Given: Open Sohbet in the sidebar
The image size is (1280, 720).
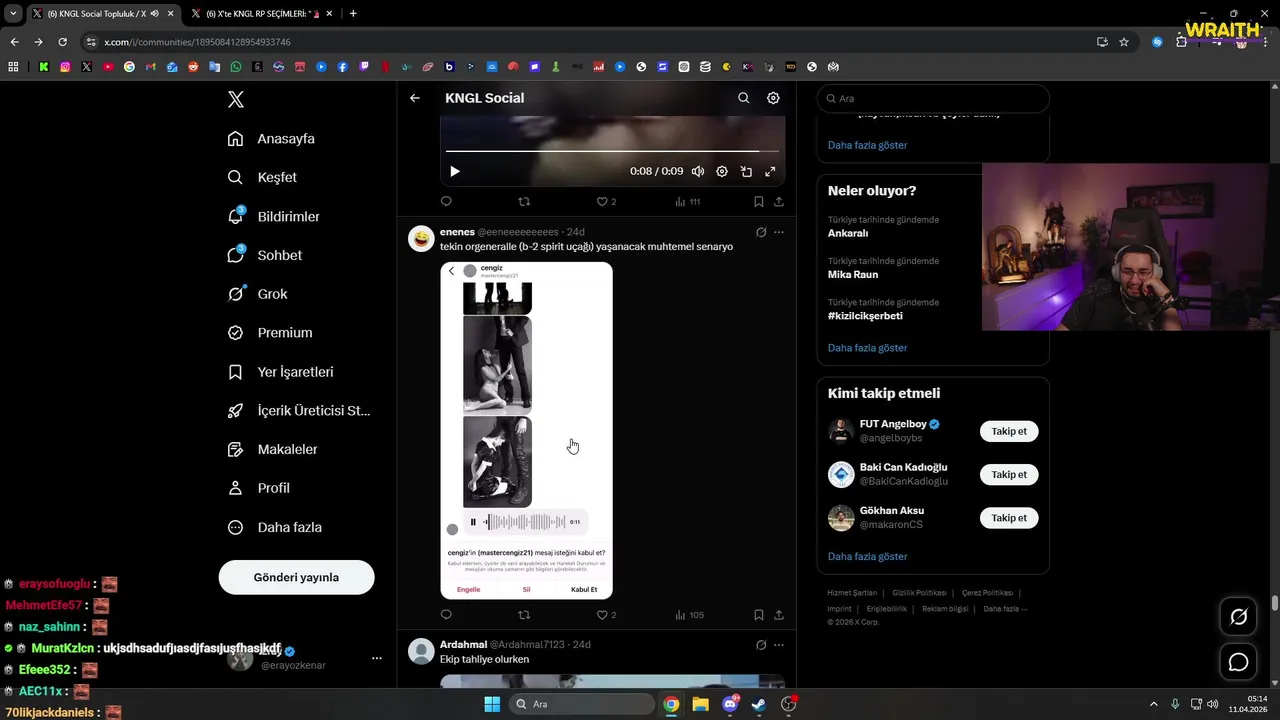Looking at the screenshot, I should click(264, 255).
